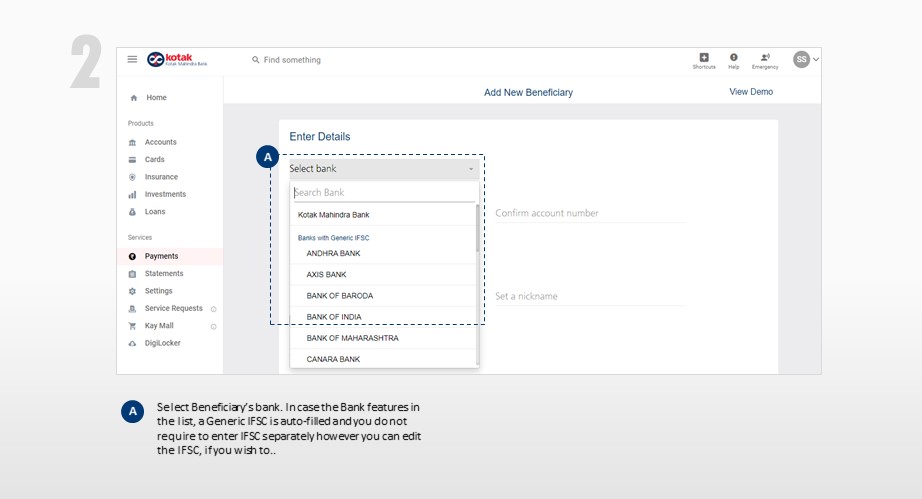This screenshot has height=499, width=922.
Task: Expand the profile menu chevron
Action: coord(816,59)
